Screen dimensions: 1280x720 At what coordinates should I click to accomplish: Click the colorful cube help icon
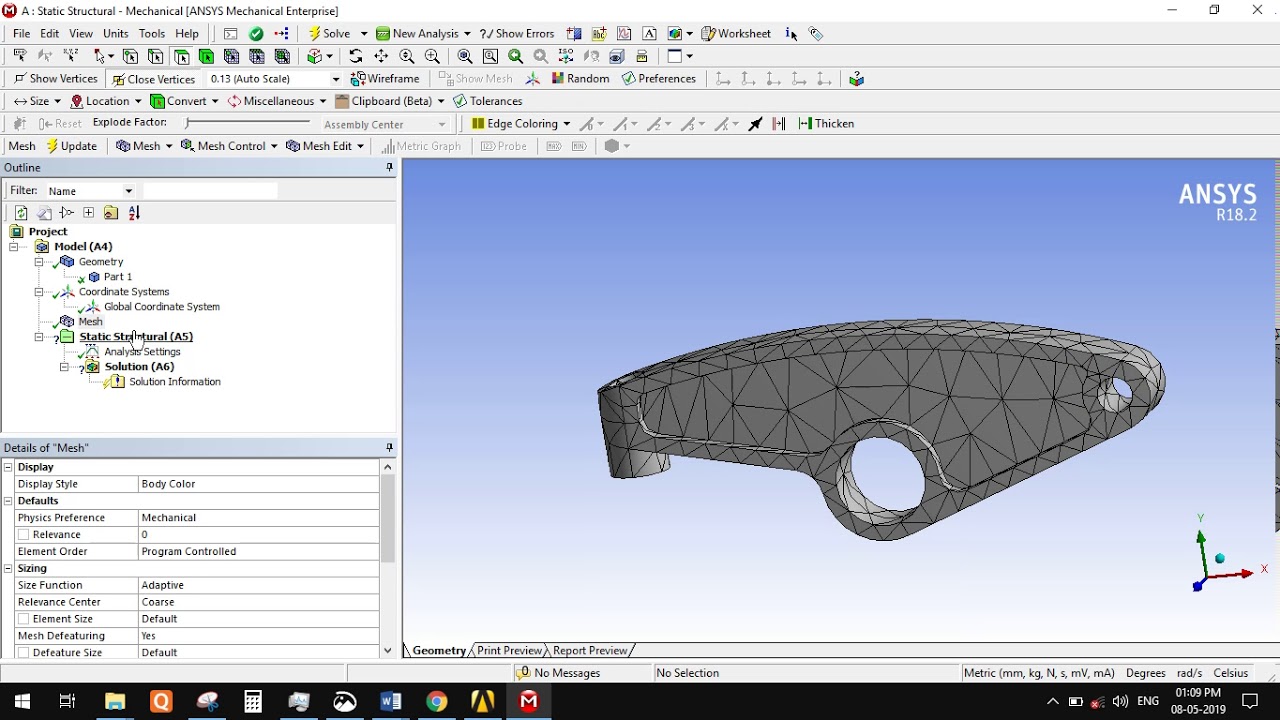(x=857, y=78)
